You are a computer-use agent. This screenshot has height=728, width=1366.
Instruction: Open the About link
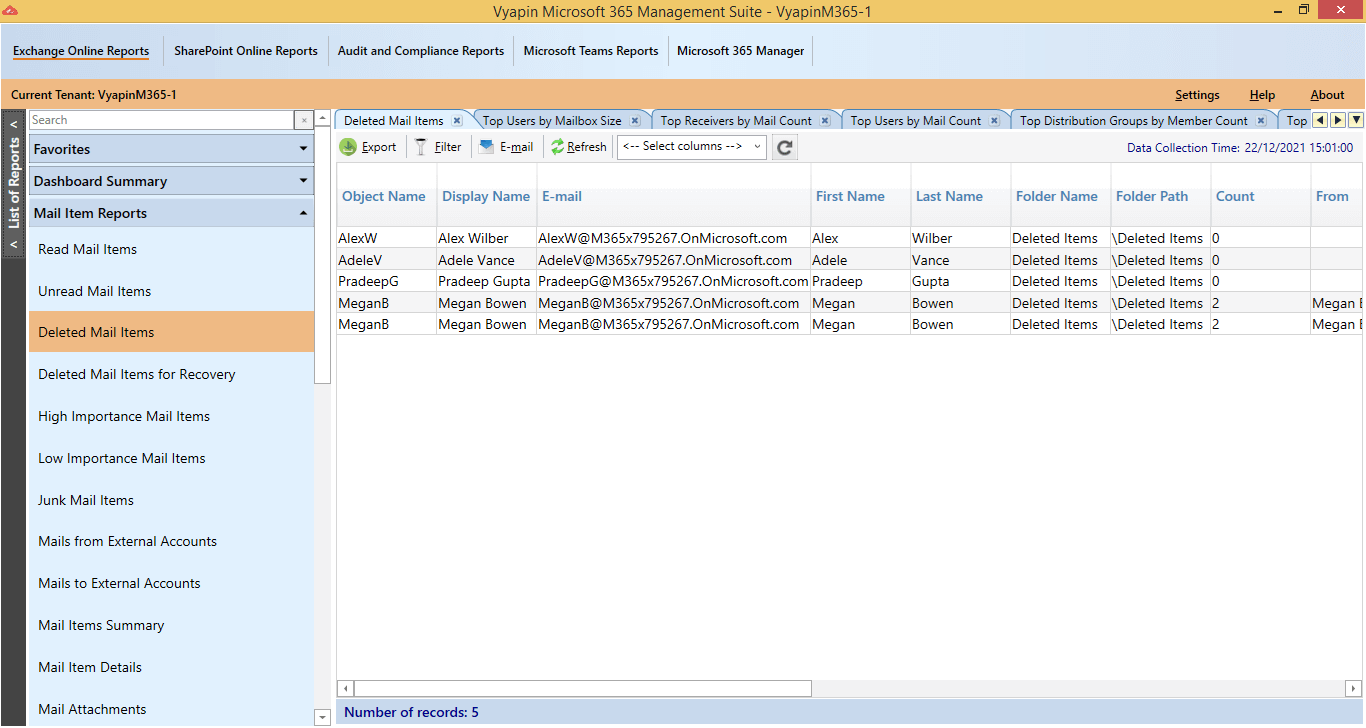1327,95
